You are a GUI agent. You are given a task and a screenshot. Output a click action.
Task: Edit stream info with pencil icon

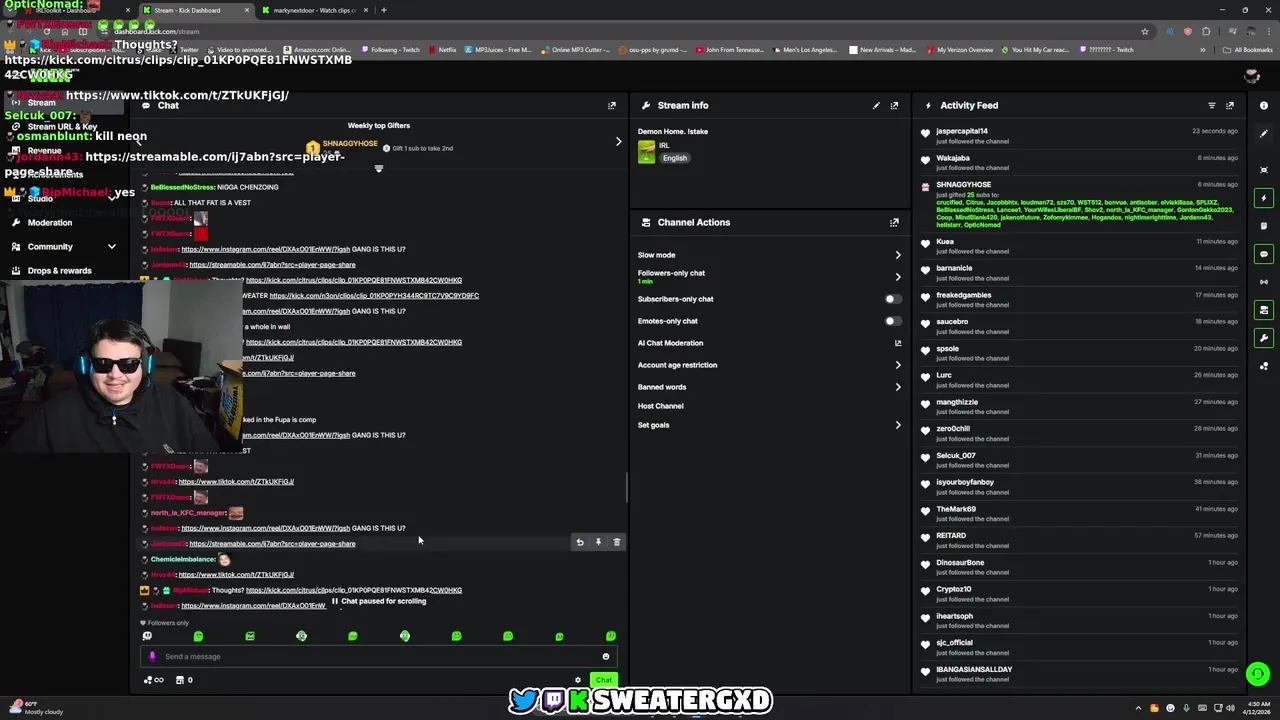(x=877, y=105)
